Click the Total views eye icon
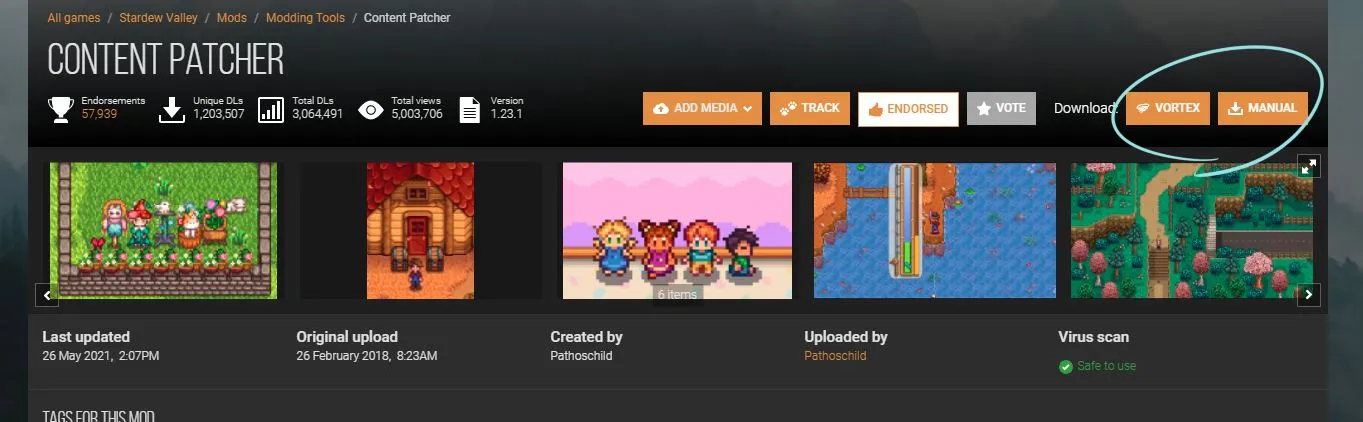Image resolution: width=1363 pixels, height=422 pixels. click(x=371, y=109)
